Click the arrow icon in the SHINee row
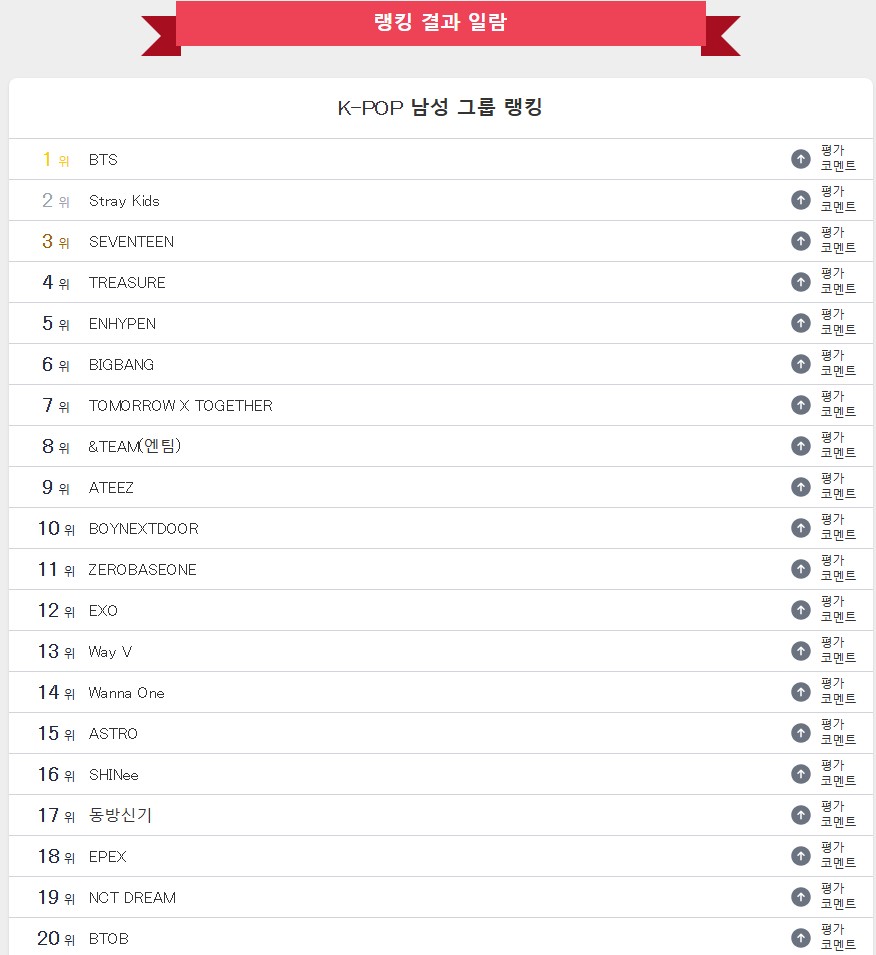Image resolution: width=876 pixels, height=955 pixels. tap(800, 774)
